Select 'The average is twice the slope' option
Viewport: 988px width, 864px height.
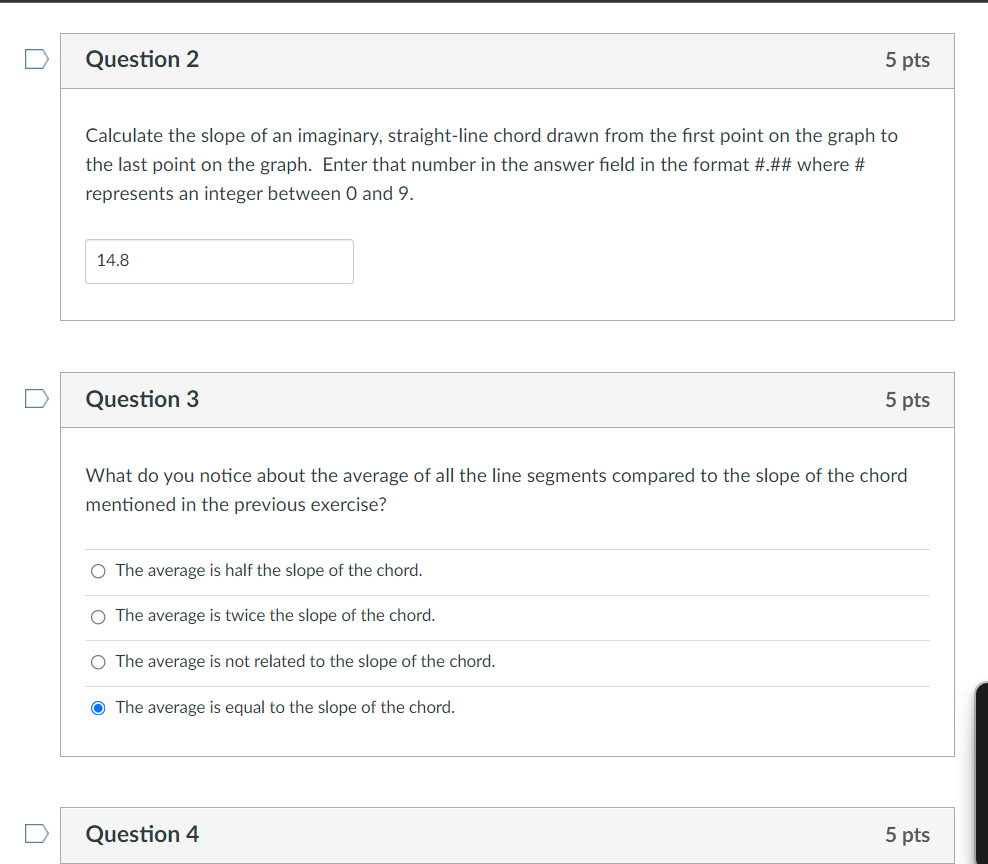tap(98, 616)
